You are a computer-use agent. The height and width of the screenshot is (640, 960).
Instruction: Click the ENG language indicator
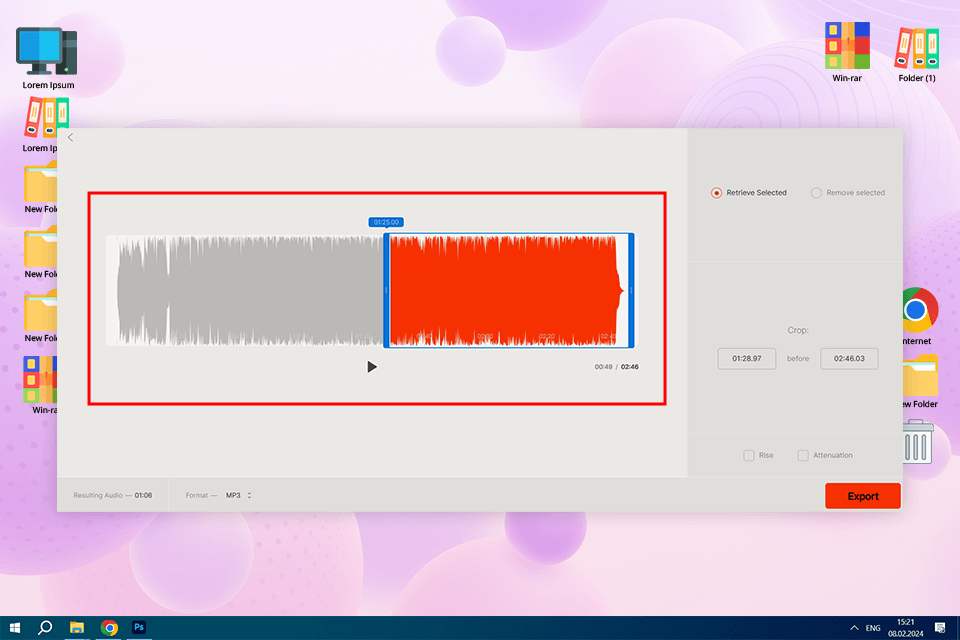(x=873, y=628)
